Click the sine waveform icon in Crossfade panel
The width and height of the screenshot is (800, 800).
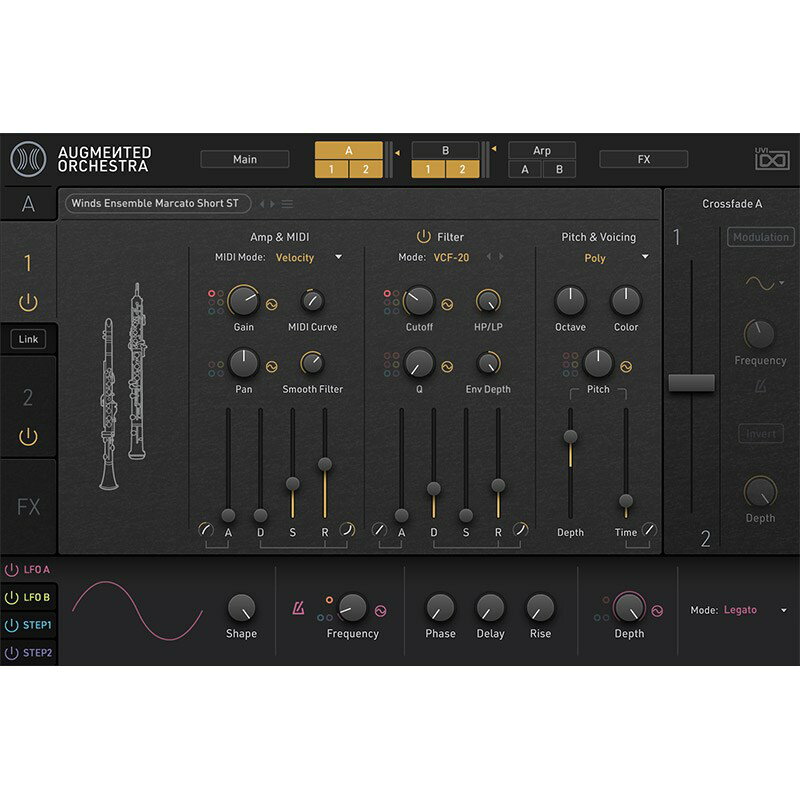(x=761, y=283)
